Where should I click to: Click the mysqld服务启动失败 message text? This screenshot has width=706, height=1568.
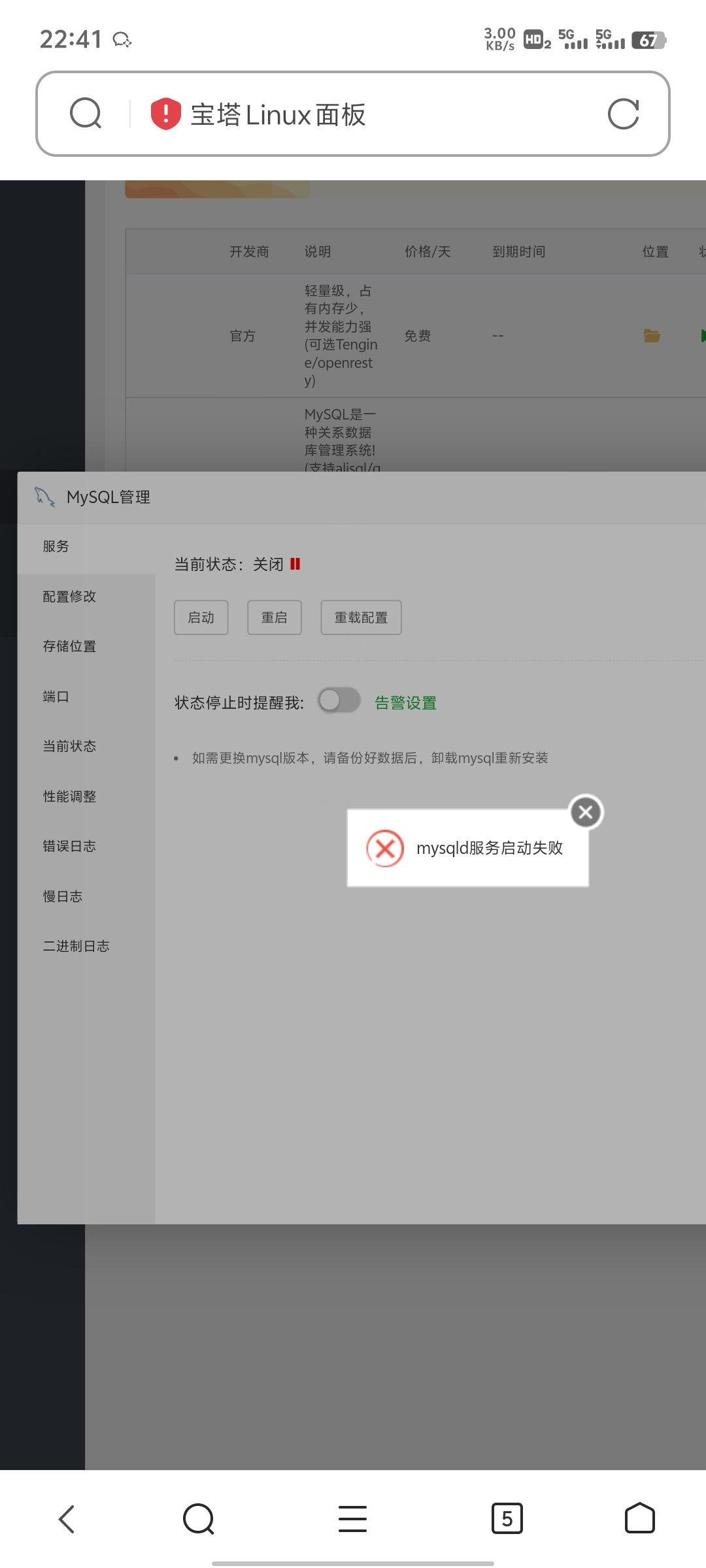490,848
